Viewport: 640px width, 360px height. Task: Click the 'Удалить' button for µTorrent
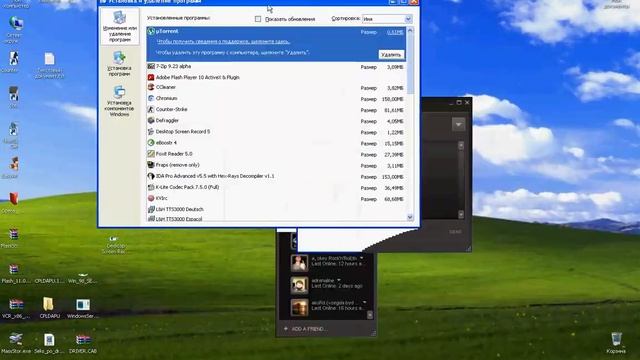[x=391, y=55]
